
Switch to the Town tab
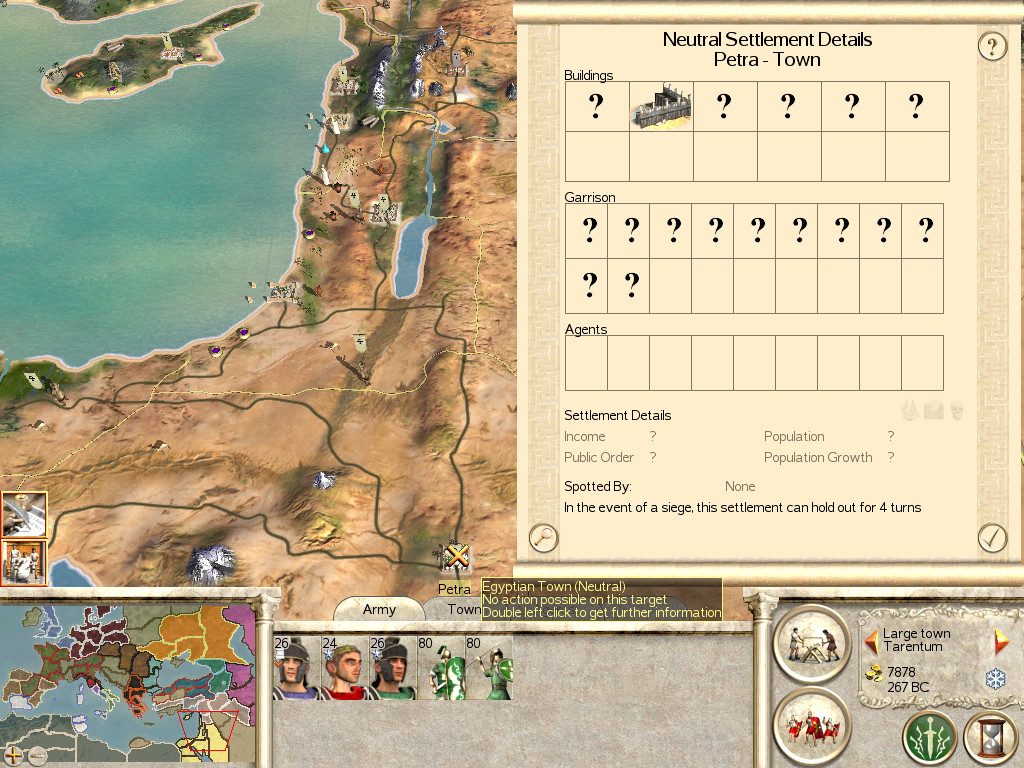coord(464,609)
